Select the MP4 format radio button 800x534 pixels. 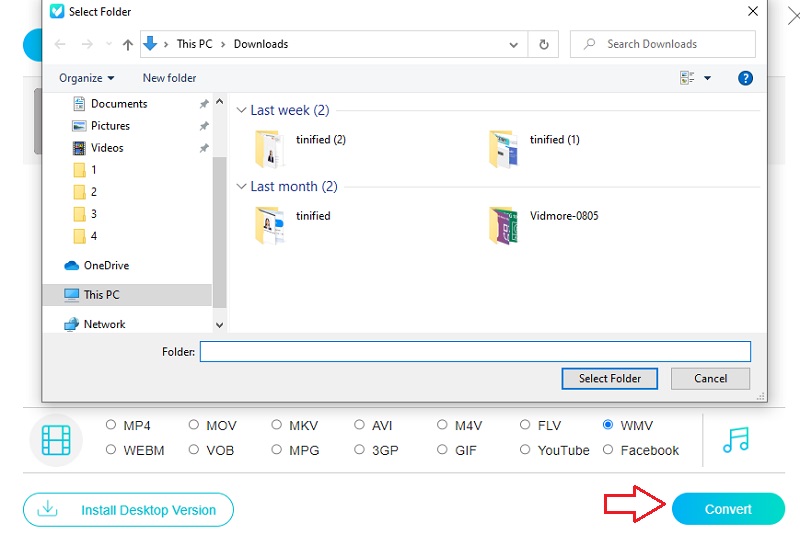point(111,425)
